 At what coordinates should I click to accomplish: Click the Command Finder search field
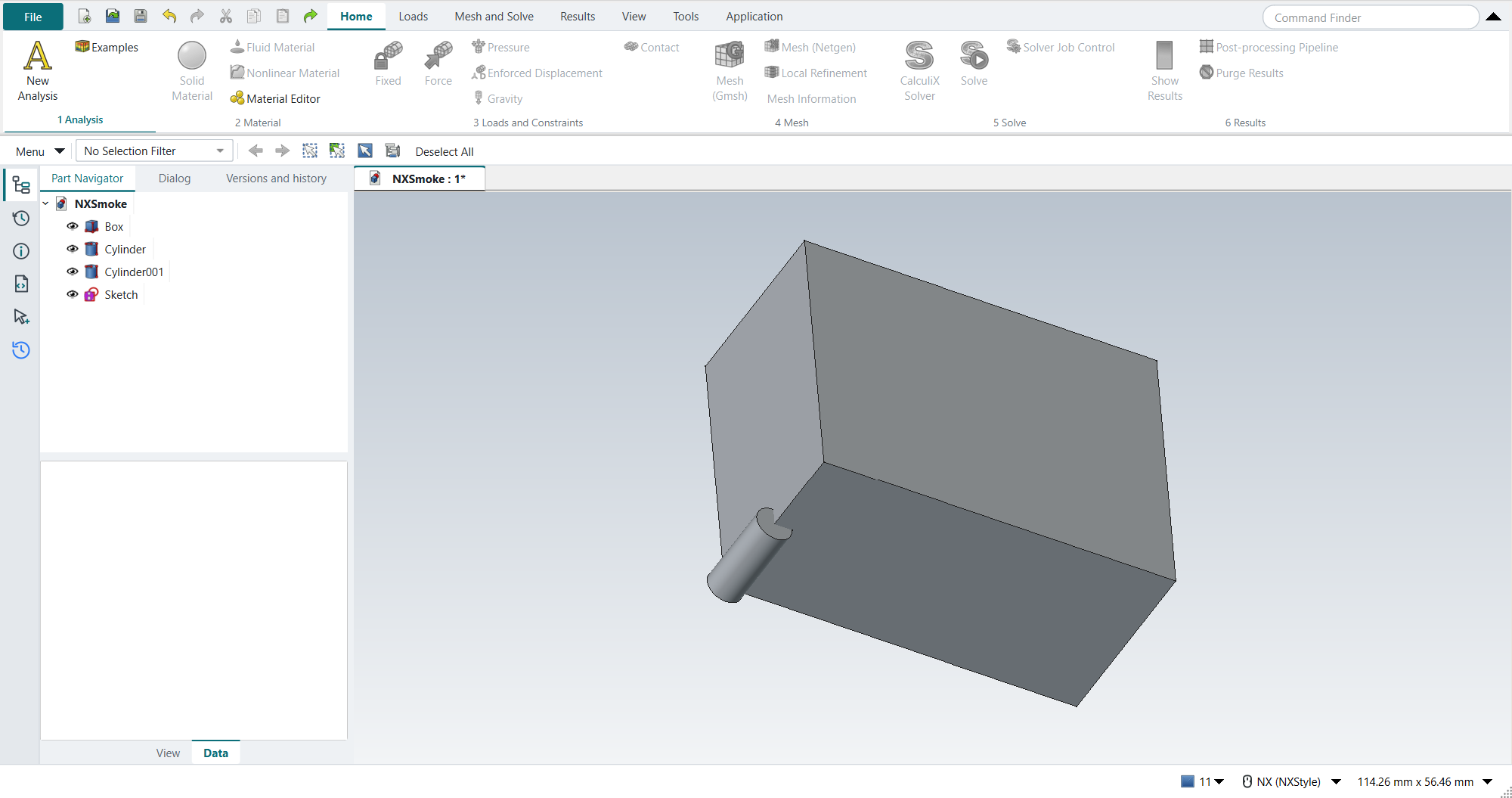1371,17
